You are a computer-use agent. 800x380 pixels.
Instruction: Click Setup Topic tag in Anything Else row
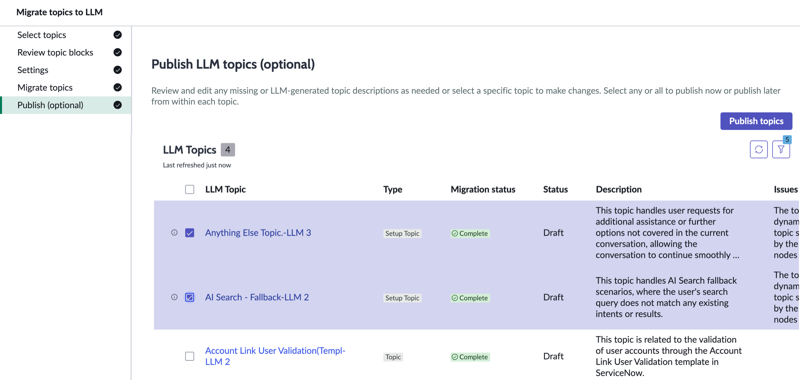[x=403, y=234]
